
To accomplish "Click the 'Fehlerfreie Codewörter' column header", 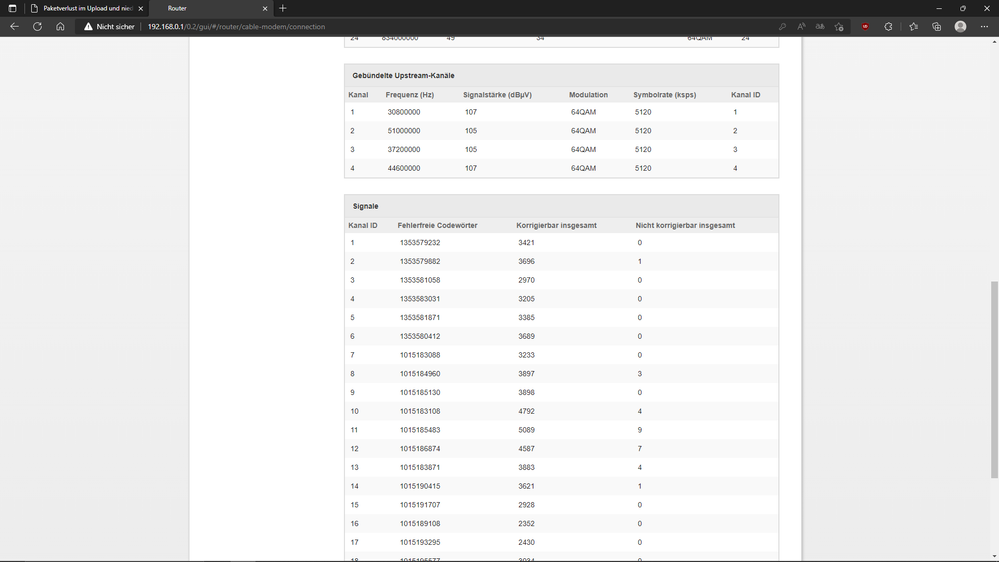I will click(x=437, y=226).
